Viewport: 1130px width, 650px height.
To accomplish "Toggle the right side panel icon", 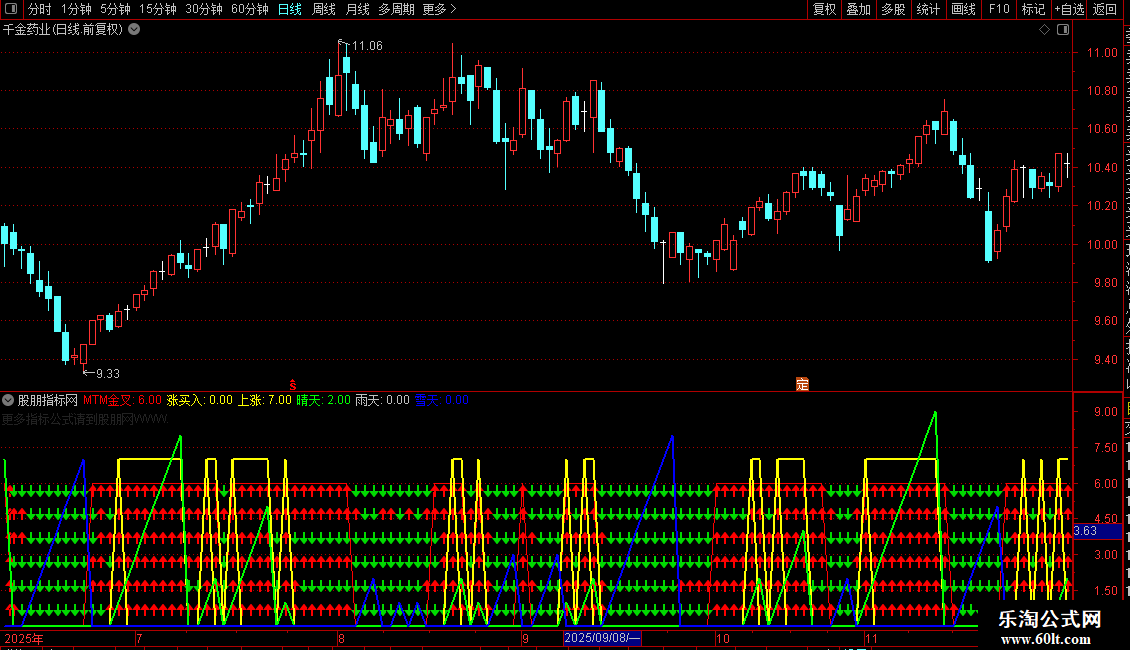I will [x=1063, y=30].
